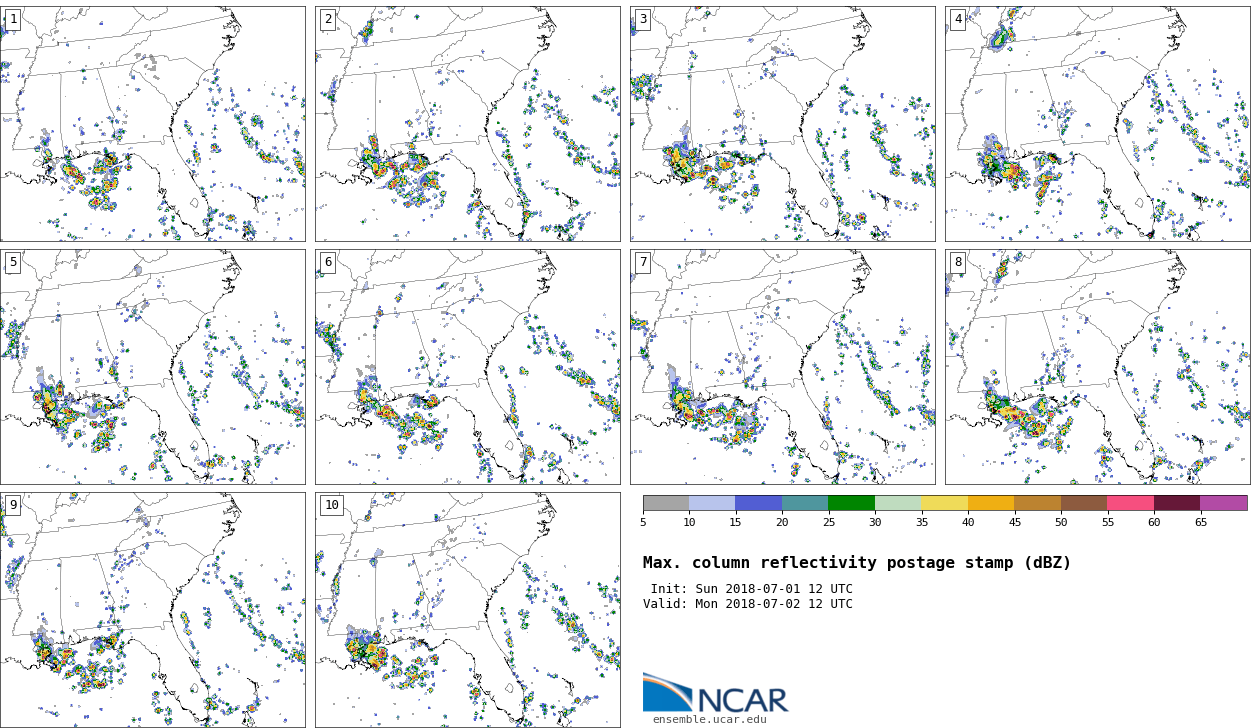The height and width of the screenshot is (728, 1260).
Task: Click the Valid Mon 2018-07-02 12 UTC text
Action: coord(748,604)
